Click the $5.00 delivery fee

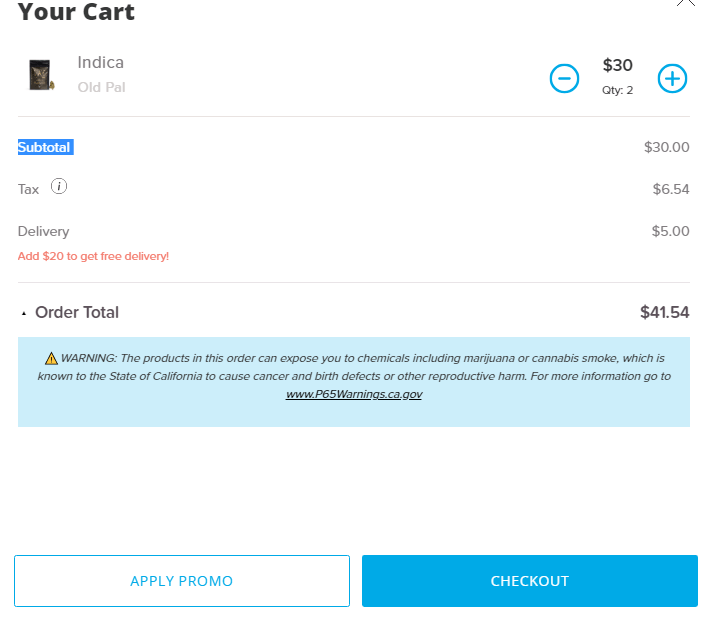pyautogui.click(x=670, y=231)
